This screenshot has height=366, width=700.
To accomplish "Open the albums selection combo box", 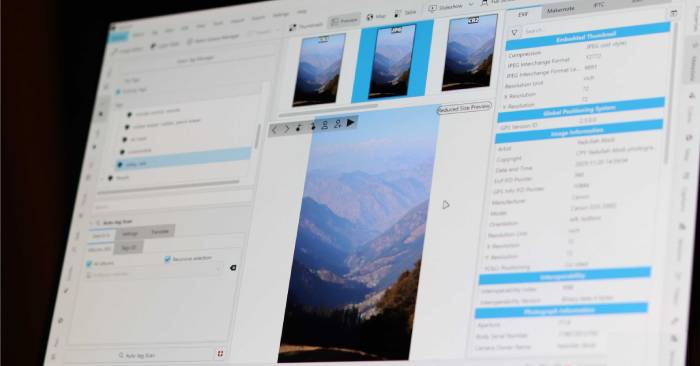I will 154,272.
